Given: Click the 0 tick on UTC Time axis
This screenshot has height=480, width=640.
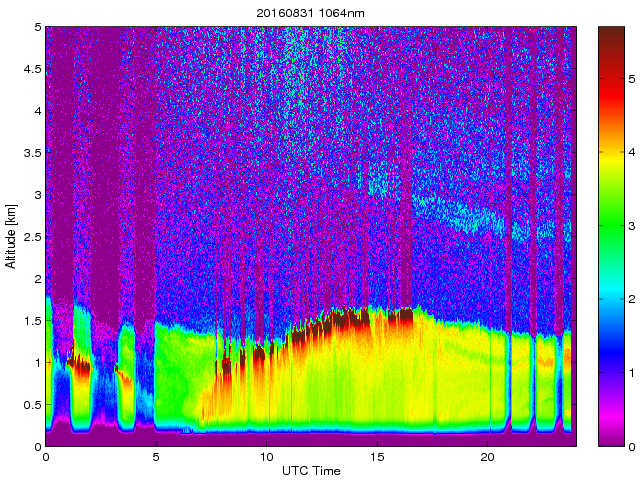Looking at the screenshot, I should [46, 456].
